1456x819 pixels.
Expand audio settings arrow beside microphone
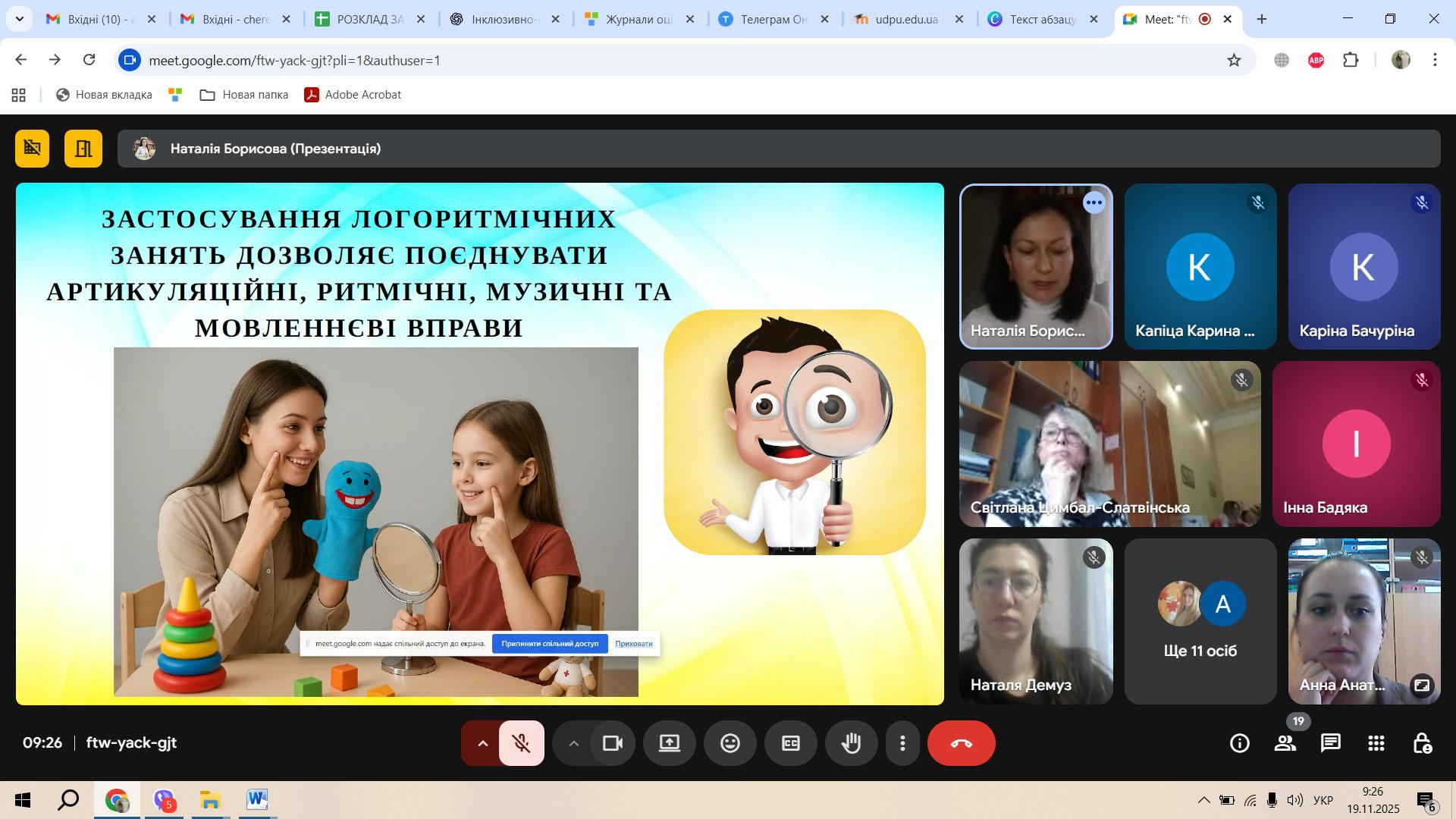(482, 743)
